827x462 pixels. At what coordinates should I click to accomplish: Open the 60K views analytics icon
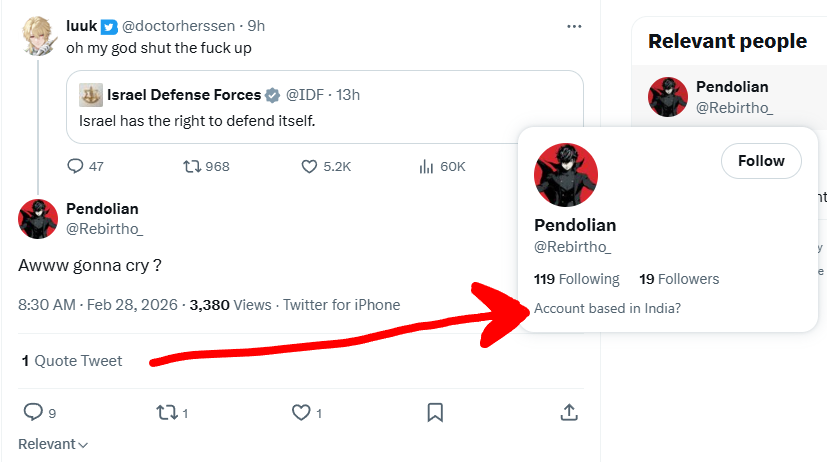click(x=426, y=166)
